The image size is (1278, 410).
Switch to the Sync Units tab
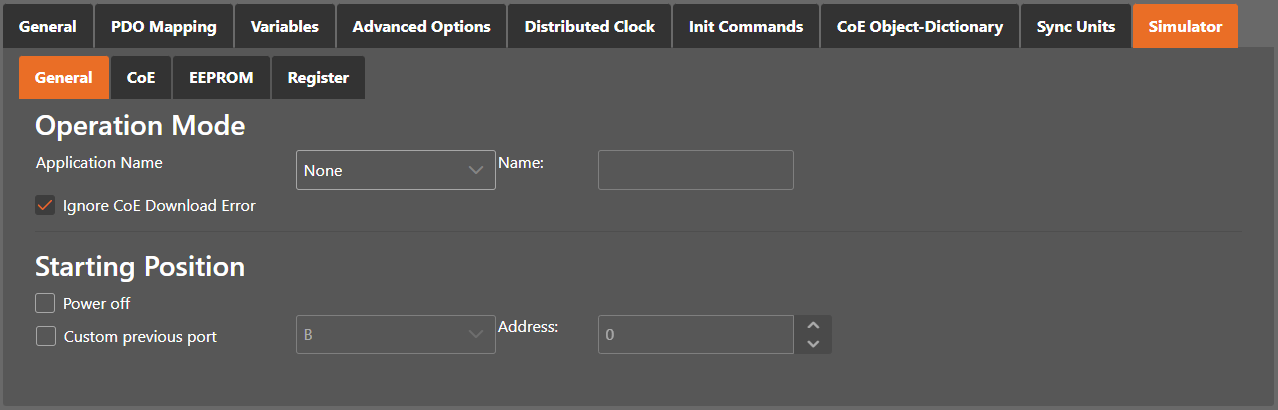(x=1075, y=26)
